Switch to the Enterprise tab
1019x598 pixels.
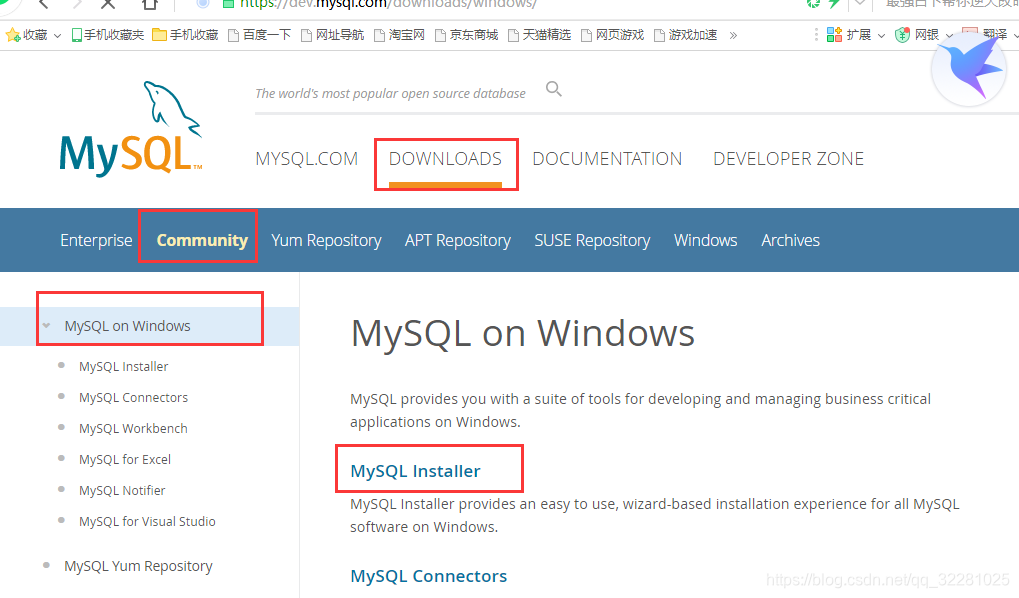(96, 240)
